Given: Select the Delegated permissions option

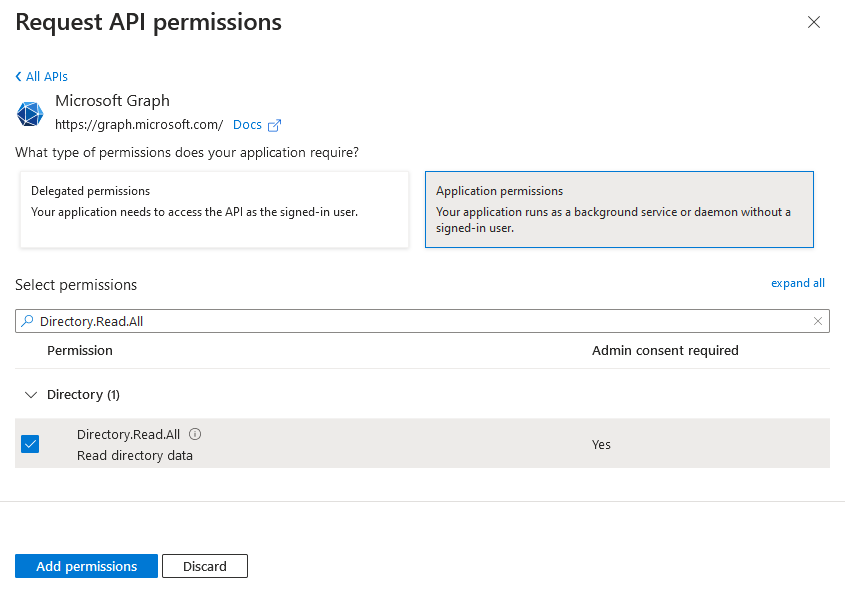Looking at the screenshot, I should (x=214, y=209).
